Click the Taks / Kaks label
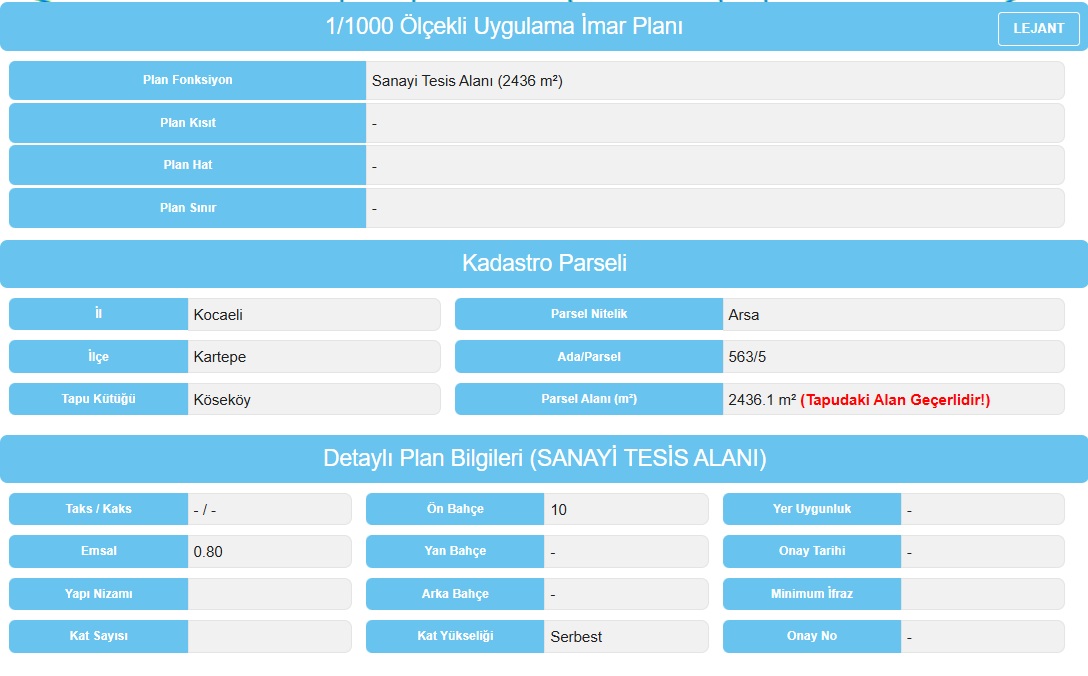1088x676 pixels. pos(98,509)
